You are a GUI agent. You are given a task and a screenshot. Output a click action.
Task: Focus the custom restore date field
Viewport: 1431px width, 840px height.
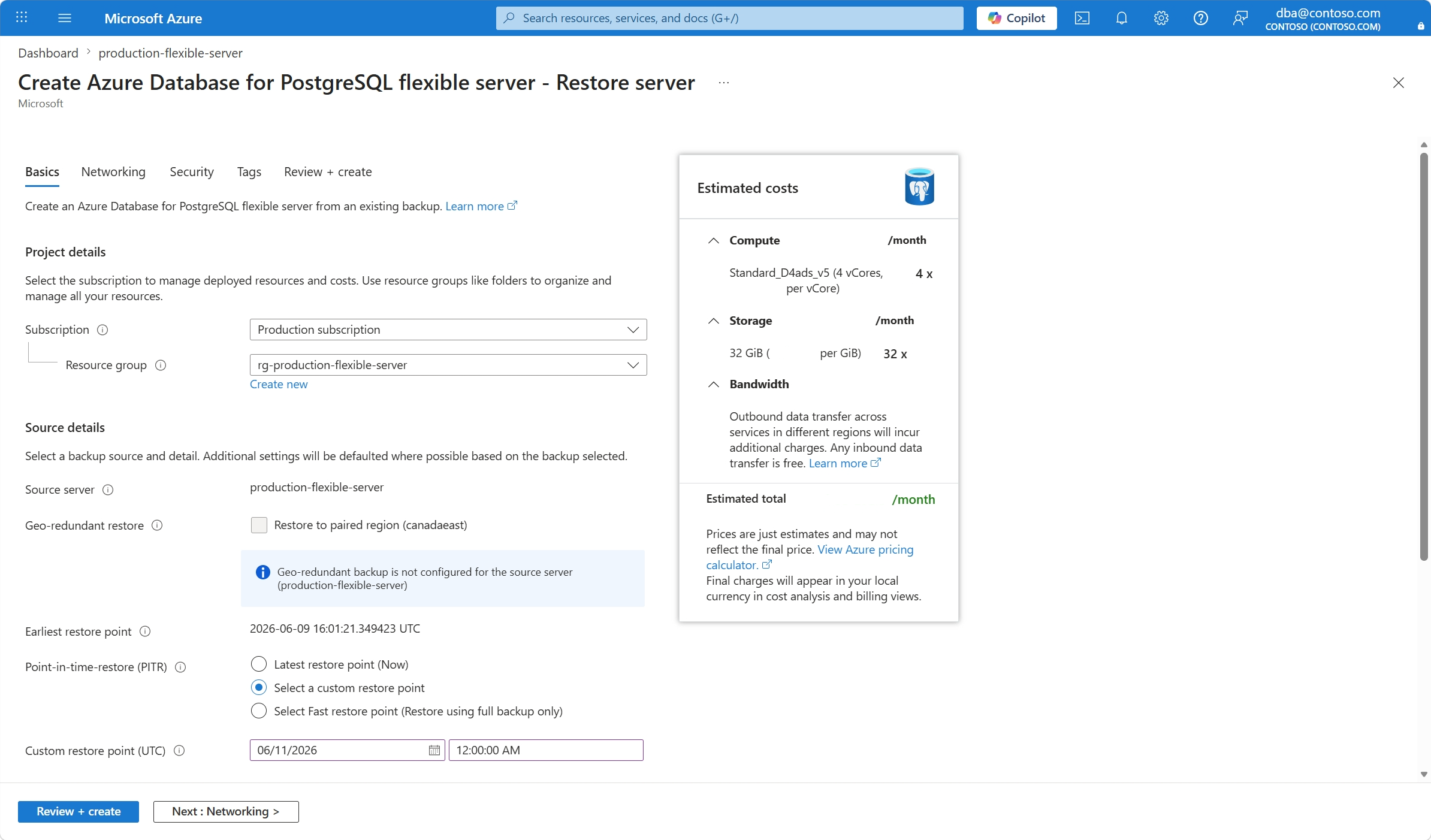pyautogui.click(x=347, y=750)
